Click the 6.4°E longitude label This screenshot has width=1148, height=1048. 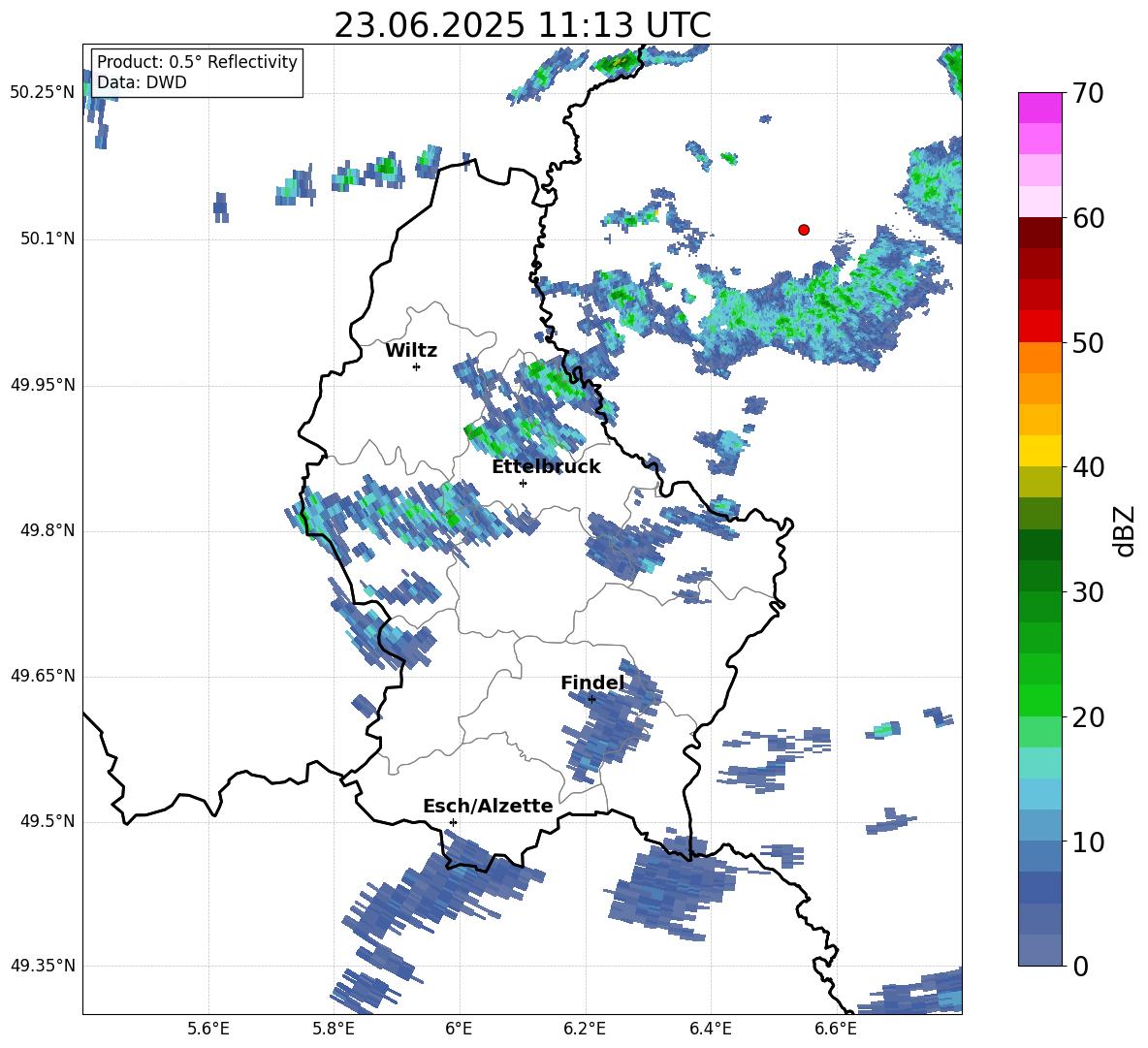click(710, 1029)
